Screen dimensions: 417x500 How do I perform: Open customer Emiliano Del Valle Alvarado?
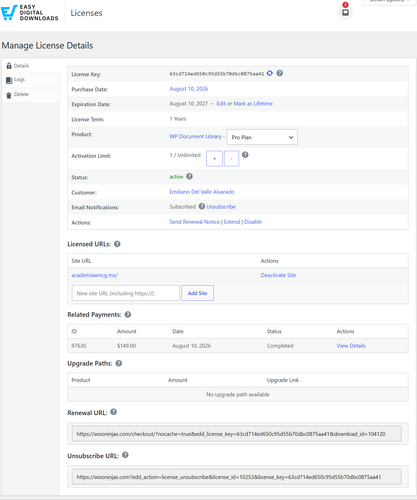[x=202, y=192]
